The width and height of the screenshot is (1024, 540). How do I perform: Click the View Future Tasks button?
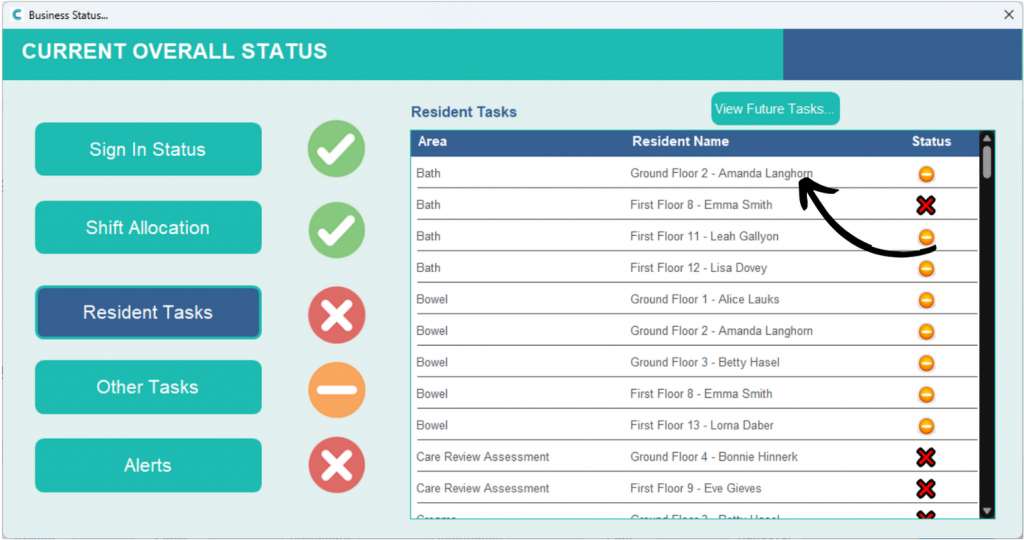pos(775,109)
